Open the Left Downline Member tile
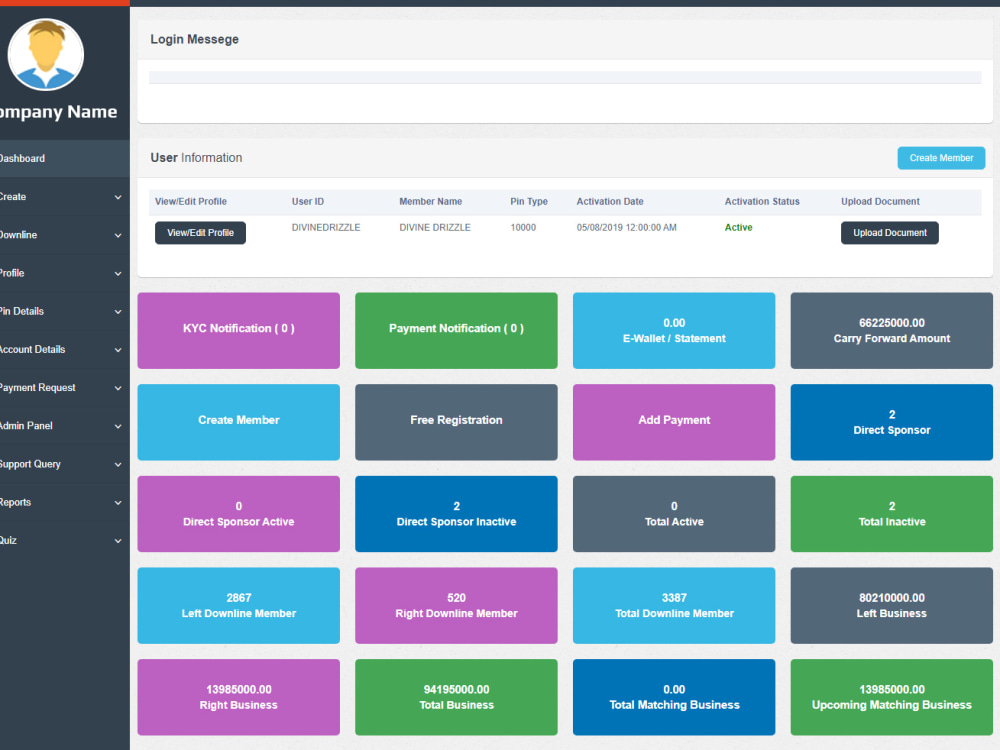 coord(239,606)
